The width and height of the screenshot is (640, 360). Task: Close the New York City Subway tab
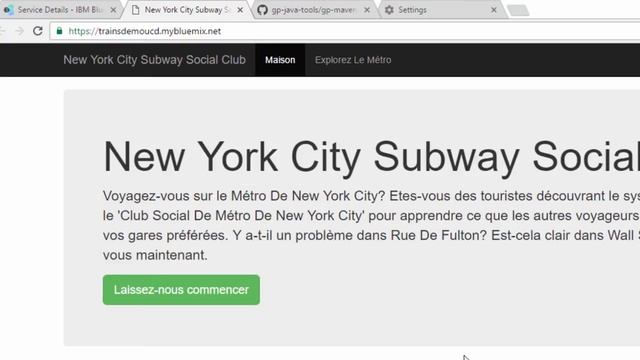240,10
